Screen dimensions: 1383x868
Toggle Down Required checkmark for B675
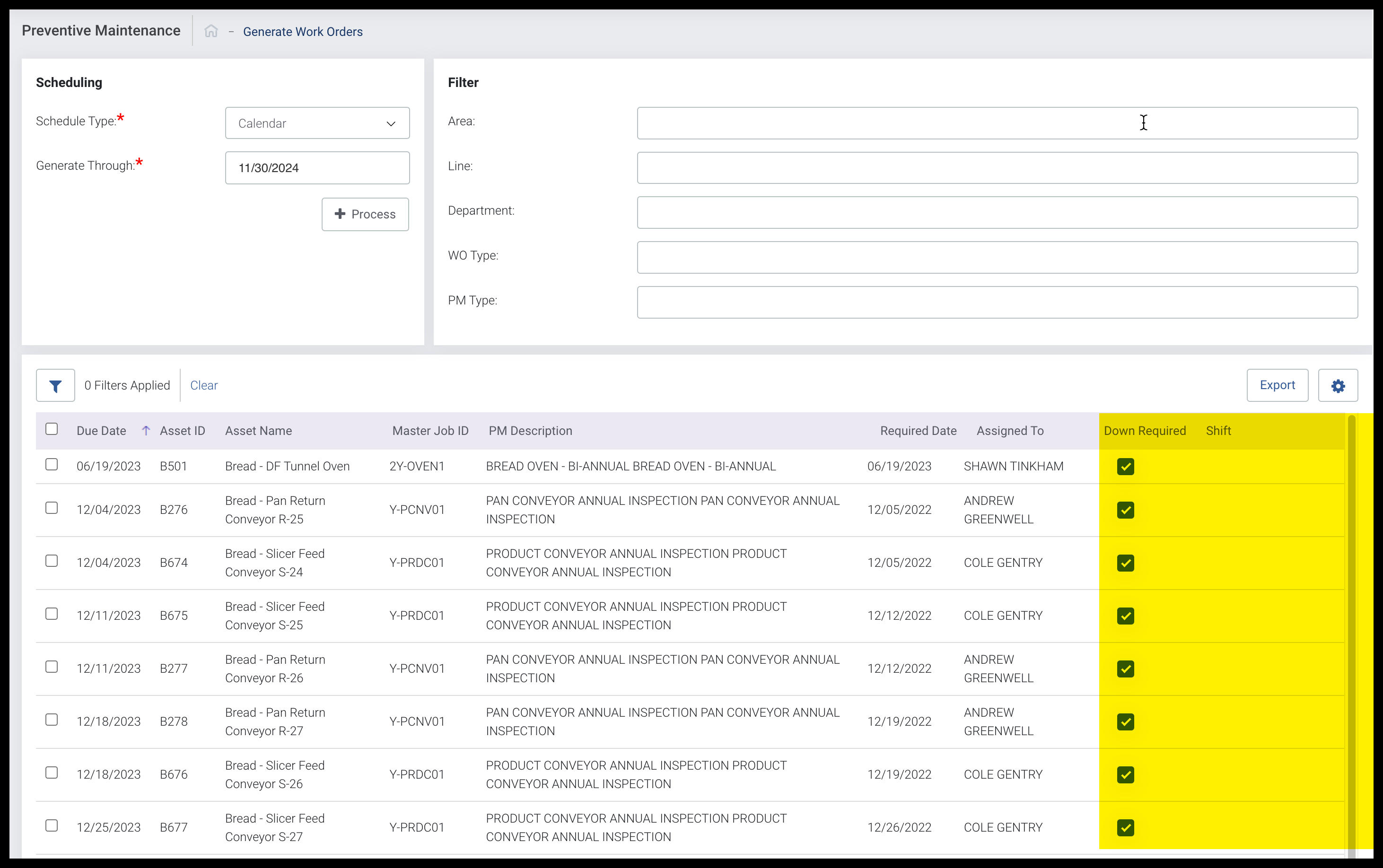(x=1125, y=616)
